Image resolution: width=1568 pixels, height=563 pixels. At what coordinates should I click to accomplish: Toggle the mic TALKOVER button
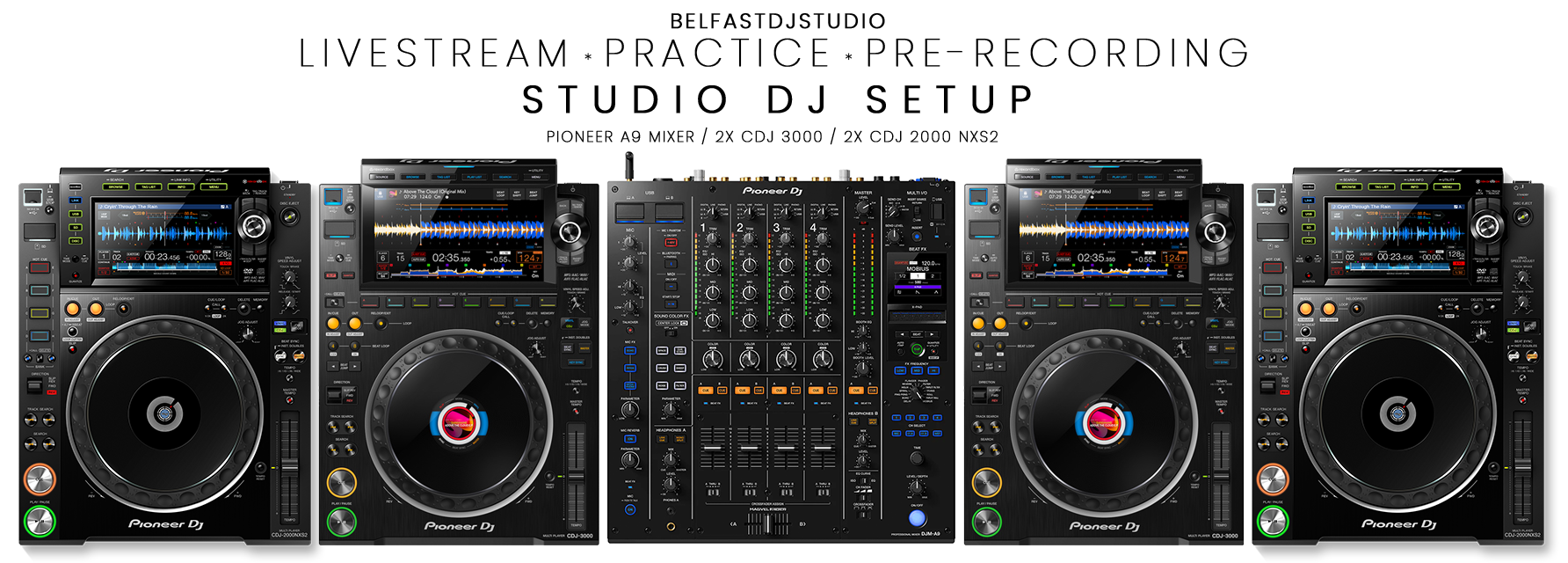(x=630, y=330)
